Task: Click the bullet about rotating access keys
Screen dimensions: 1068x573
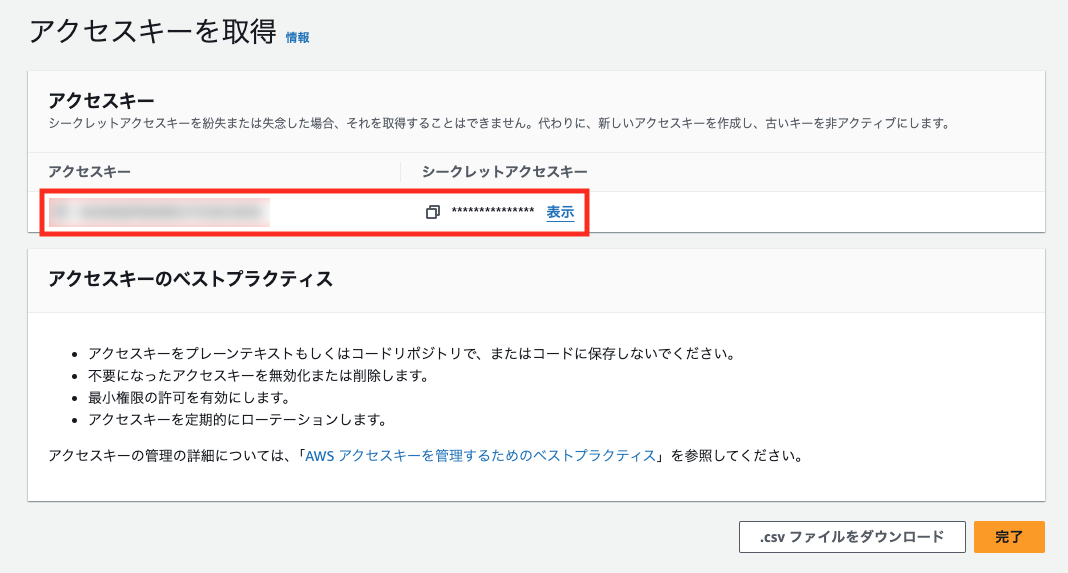Action: [x=237, y=419]
